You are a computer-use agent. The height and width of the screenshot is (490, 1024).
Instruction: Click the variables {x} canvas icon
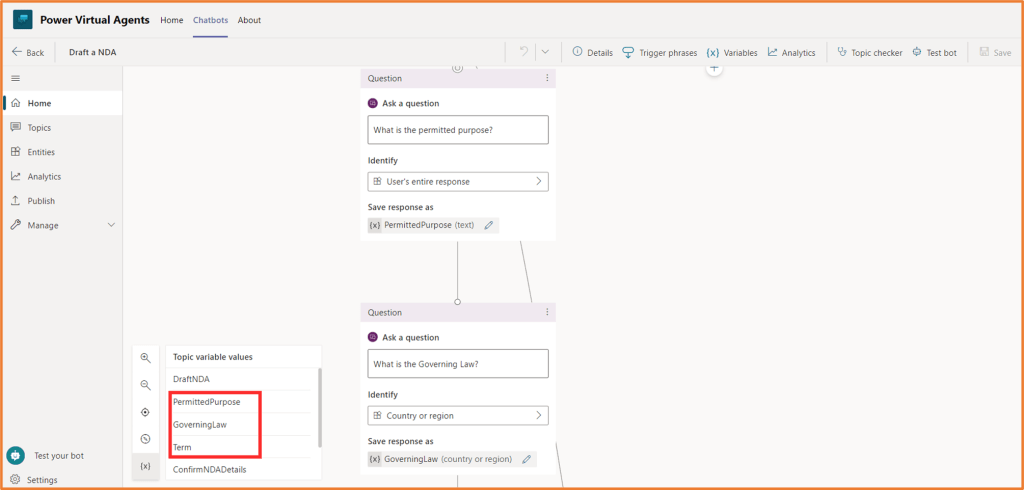coord(145,466)
